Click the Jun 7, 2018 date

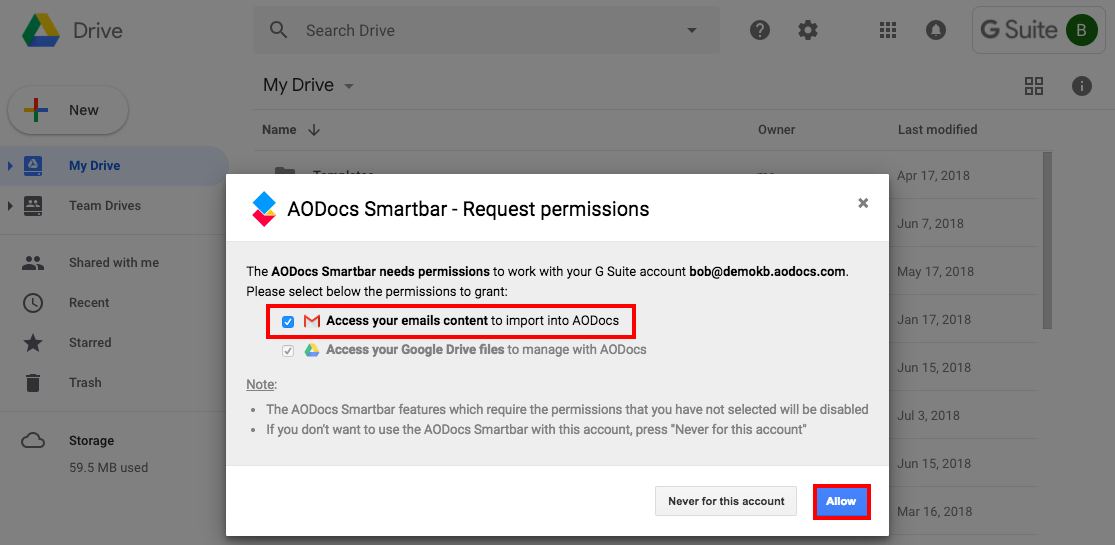tap(931, 223)
